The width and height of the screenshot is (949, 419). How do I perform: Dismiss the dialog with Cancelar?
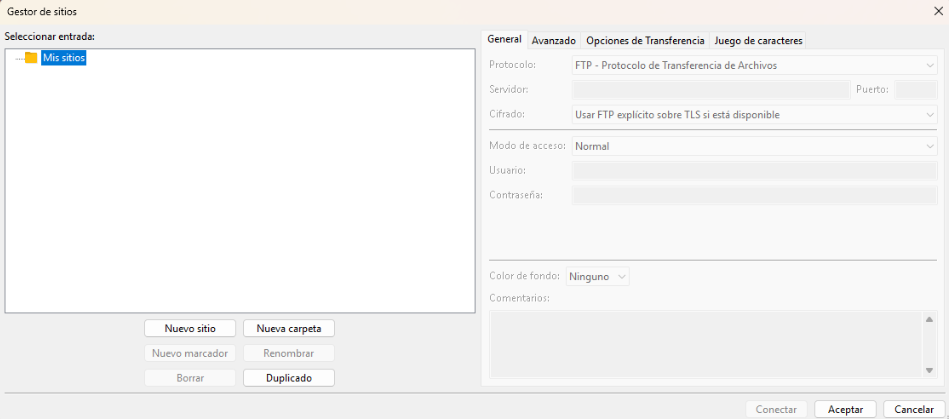coord(914,409)
